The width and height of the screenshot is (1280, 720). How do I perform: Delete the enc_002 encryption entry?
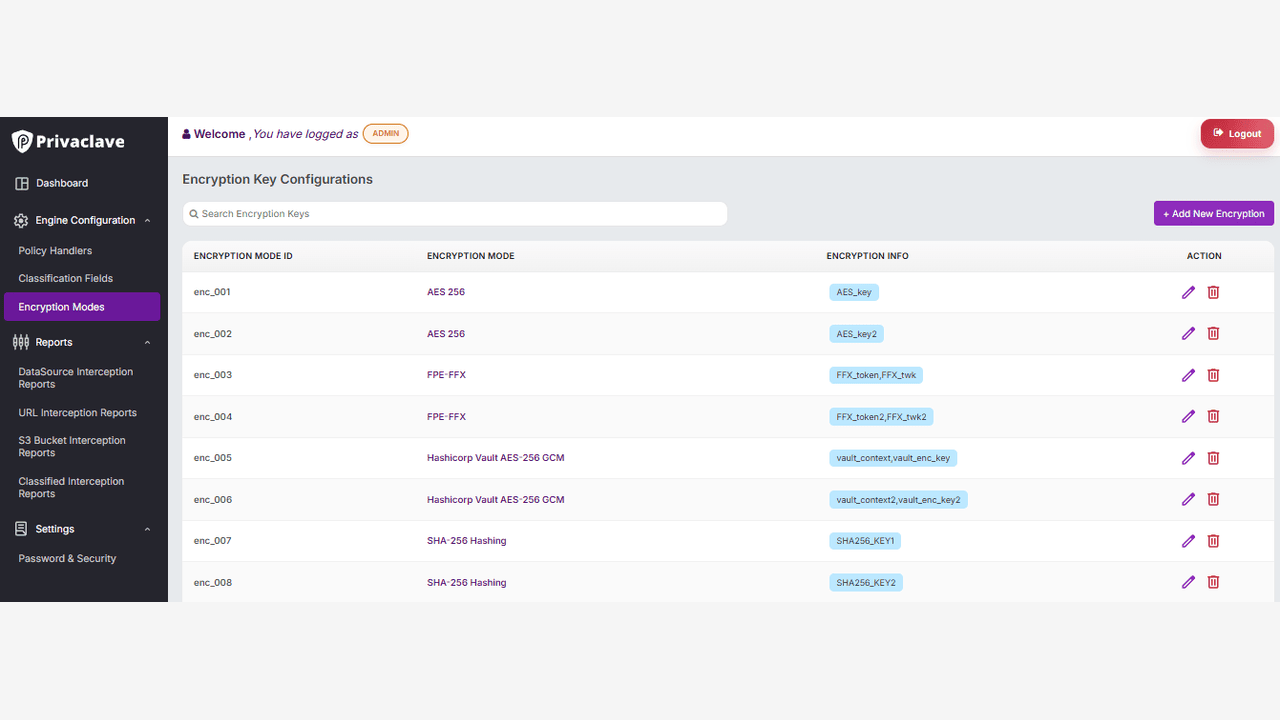(1213, 334)
